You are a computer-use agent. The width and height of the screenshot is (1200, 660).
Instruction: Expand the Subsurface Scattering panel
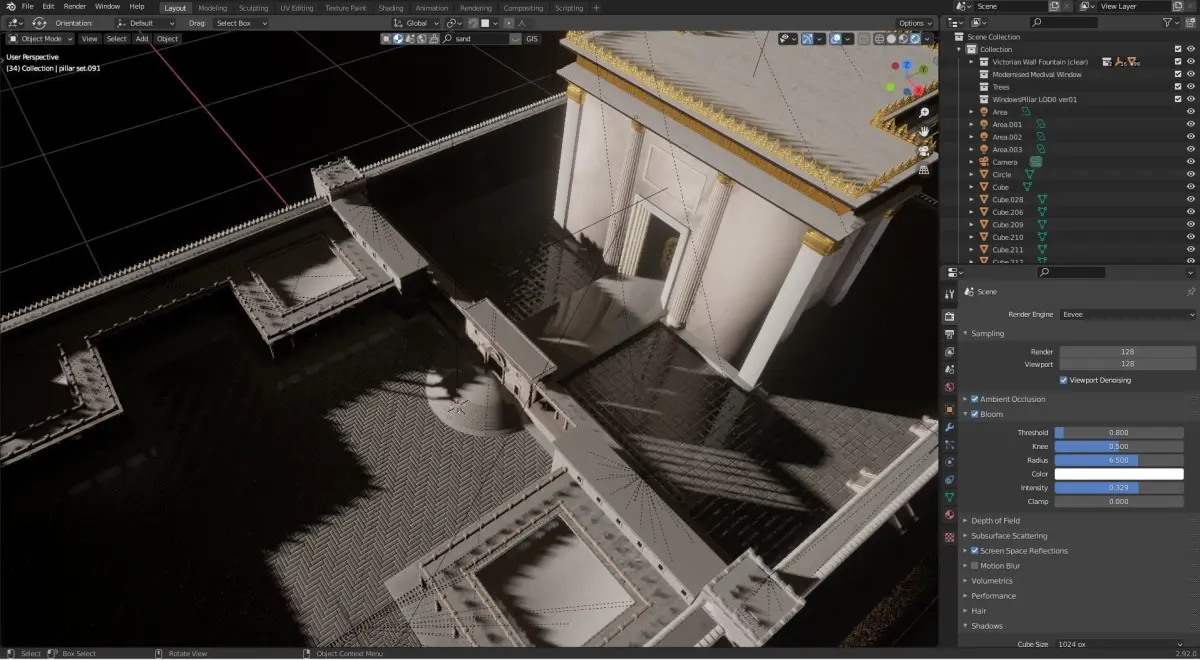[1009, 536]
